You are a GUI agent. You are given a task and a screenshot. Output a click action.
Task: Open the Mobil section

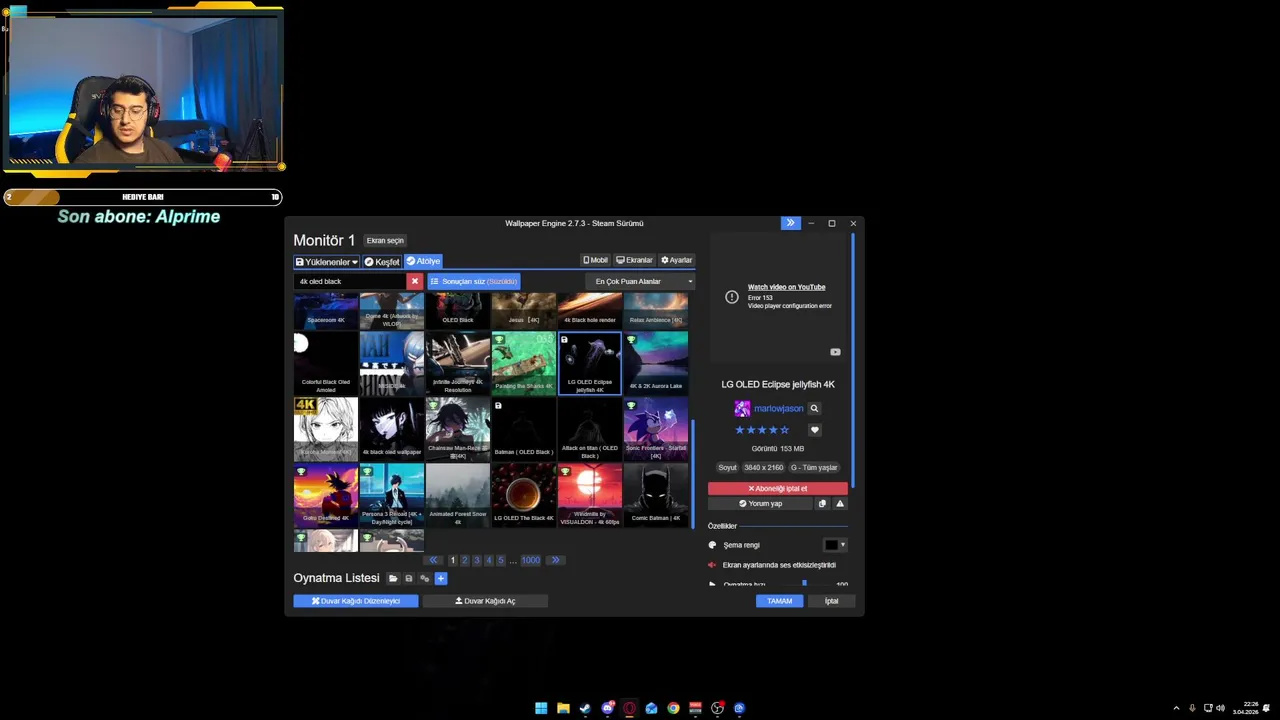coord(595,260)
